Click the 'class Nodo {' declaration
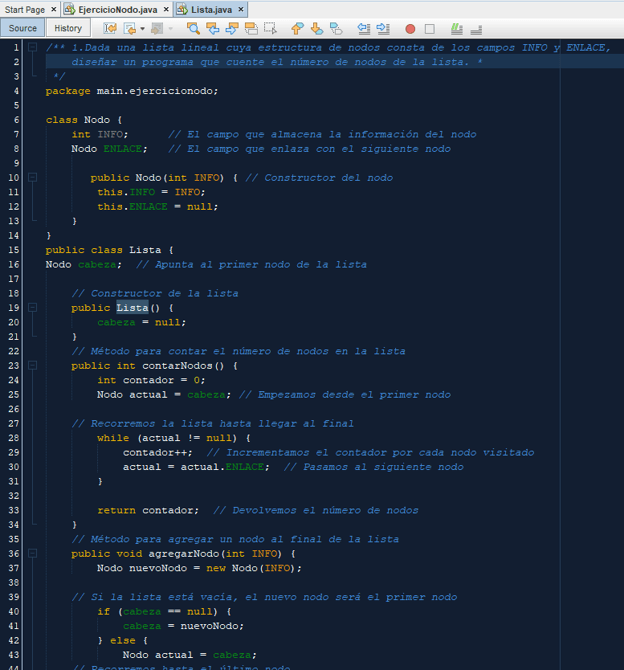 pyautogui.click(x=84, y=120)
